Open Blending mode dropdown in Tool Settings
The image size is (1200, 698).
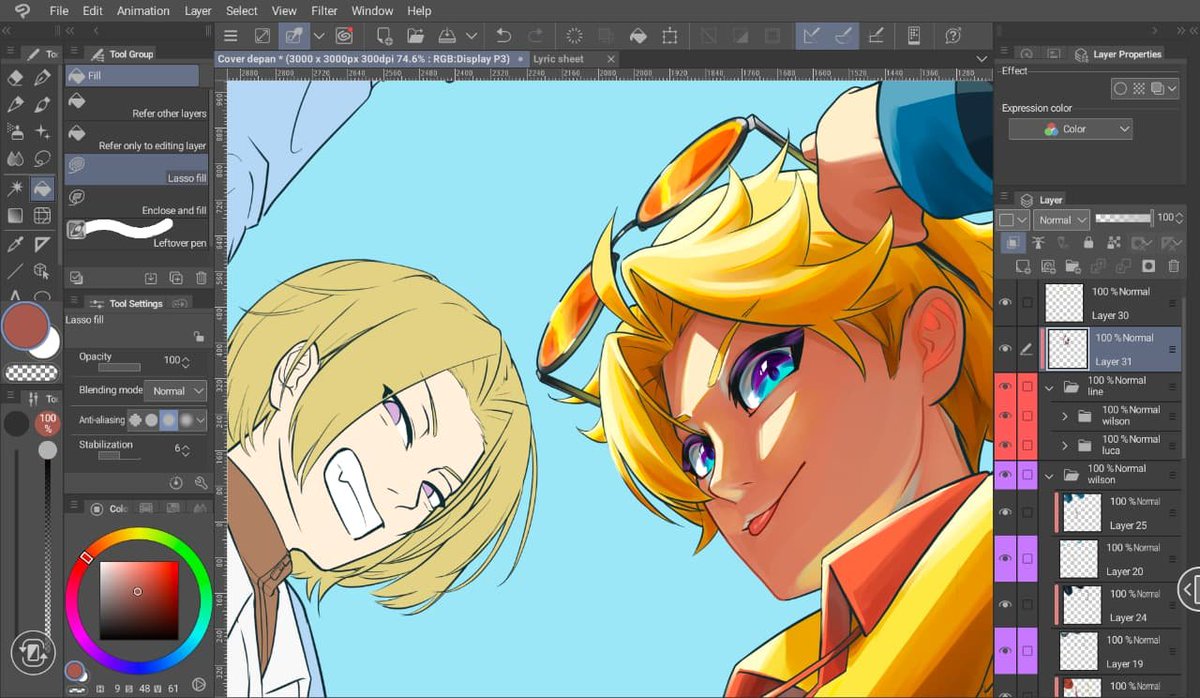(x=175, y=391)
